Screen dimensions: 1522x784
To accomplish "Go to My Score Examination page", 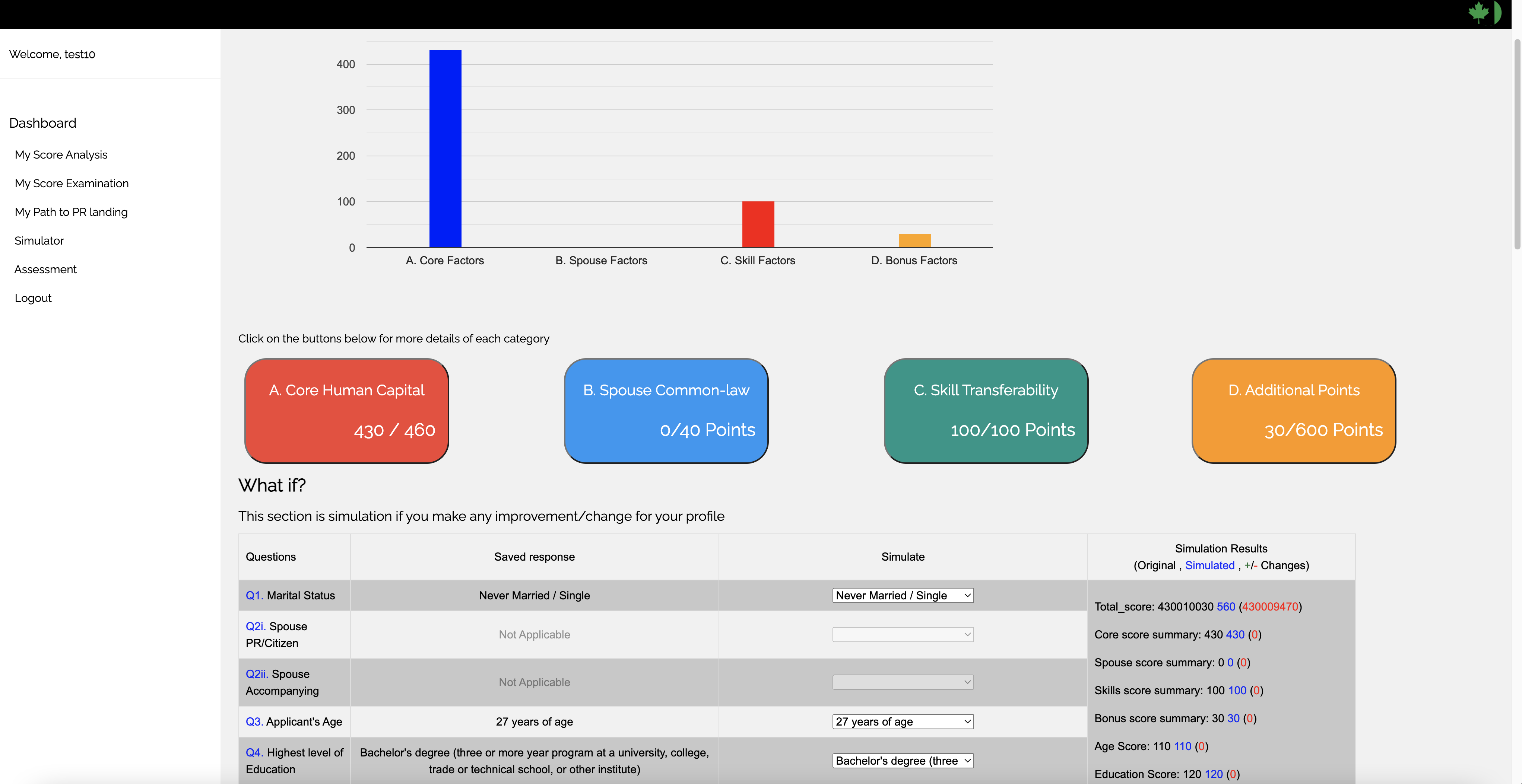I will 72,183.
